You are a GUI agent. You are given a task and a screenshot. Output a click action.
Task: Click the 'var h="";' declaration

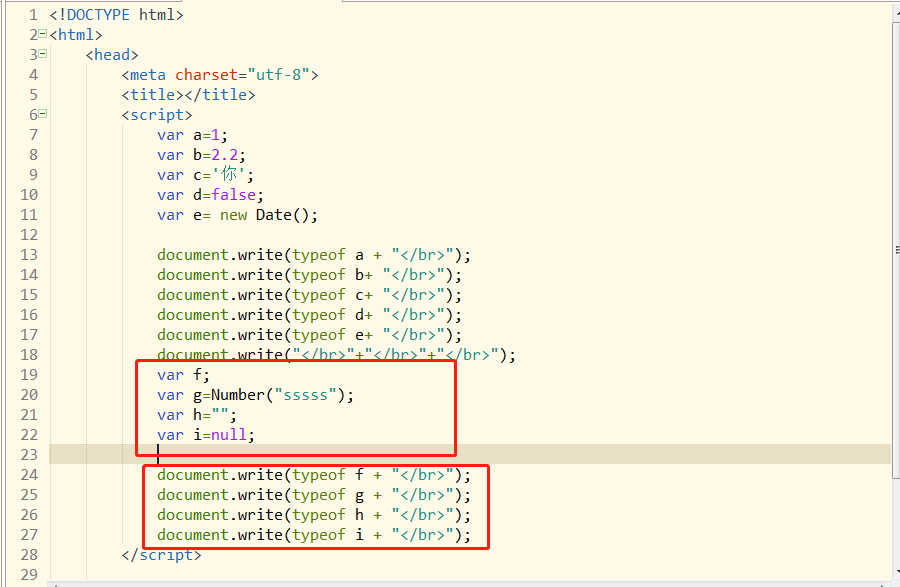(x=197, y=415)
